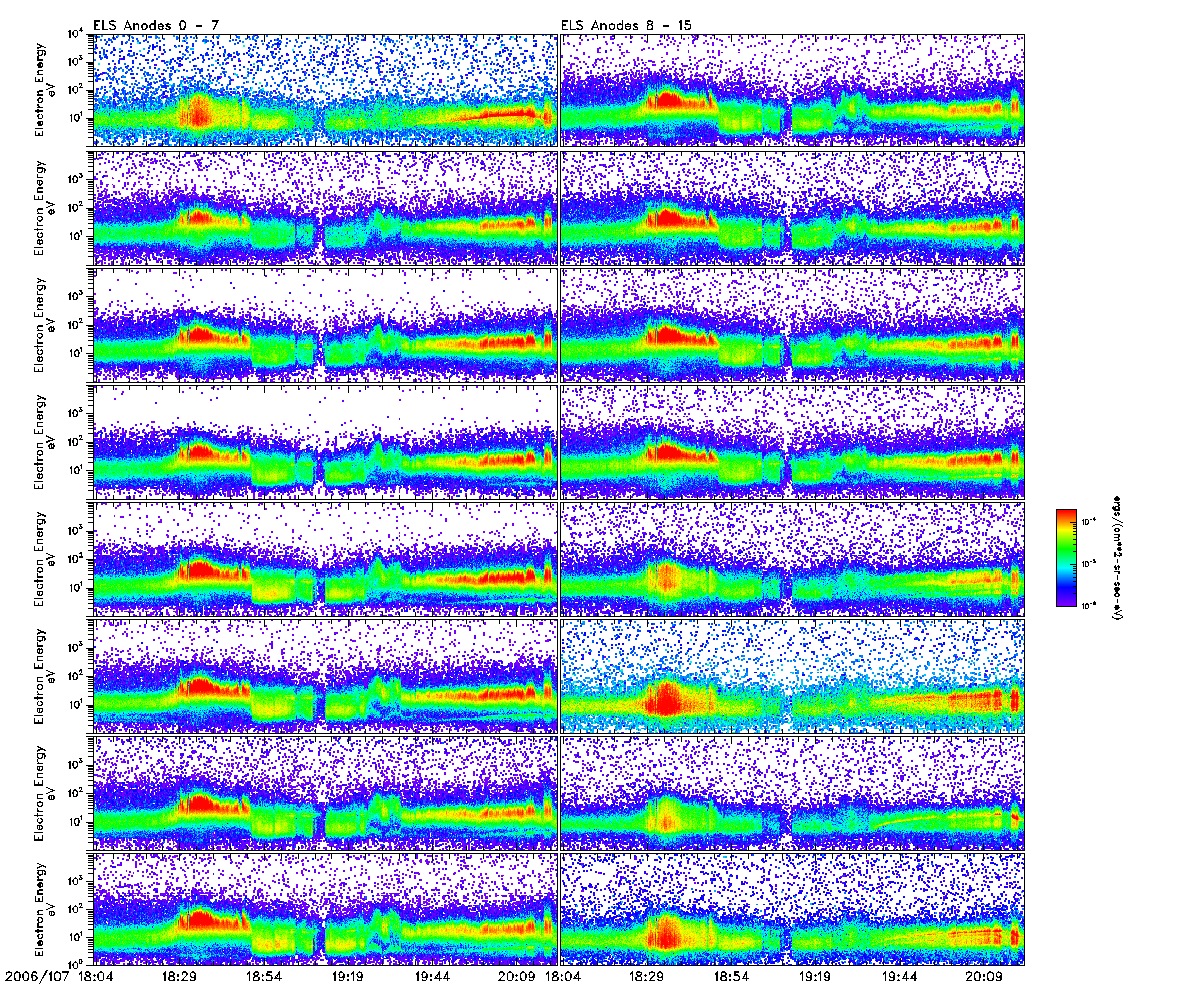The height and width of the screenshot is (1000, 1200).
Task: Select the bottom spectrogram in Anodes 8-15 column
Action: pyautogui.click(x=793, y=908)
